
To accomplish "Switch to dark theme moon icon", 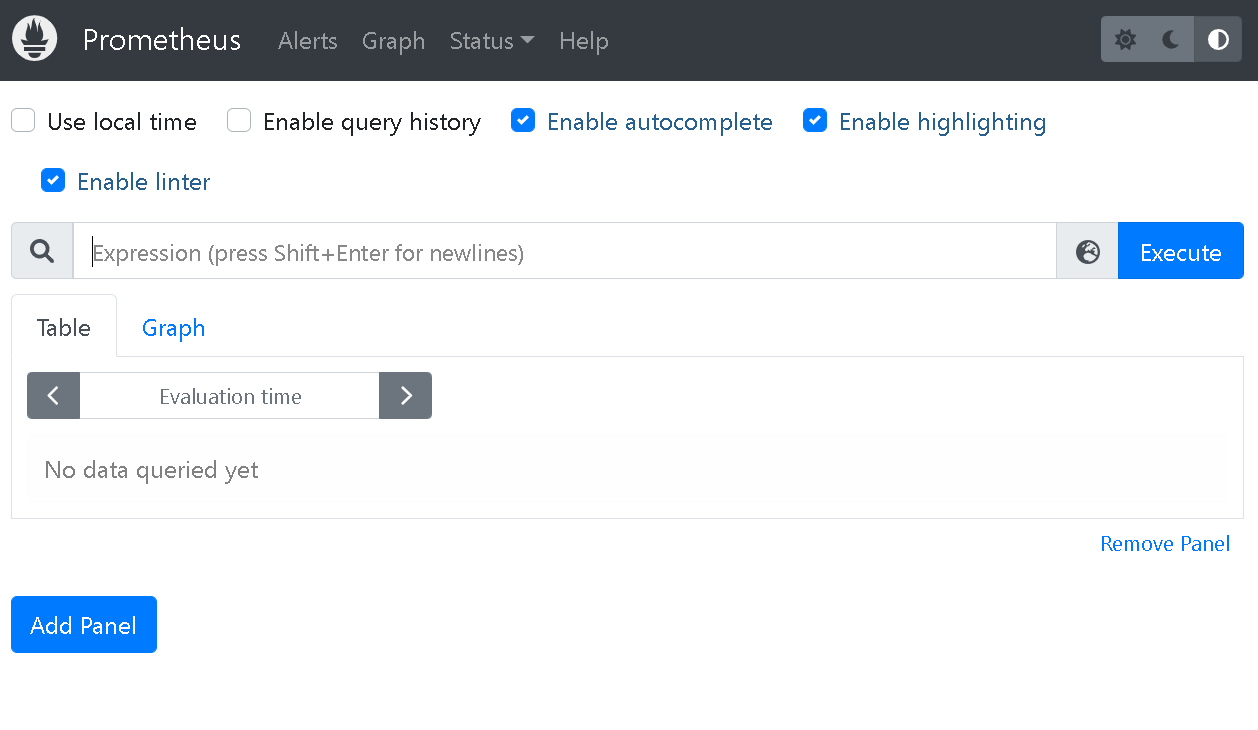I will tap(1171, 40).
